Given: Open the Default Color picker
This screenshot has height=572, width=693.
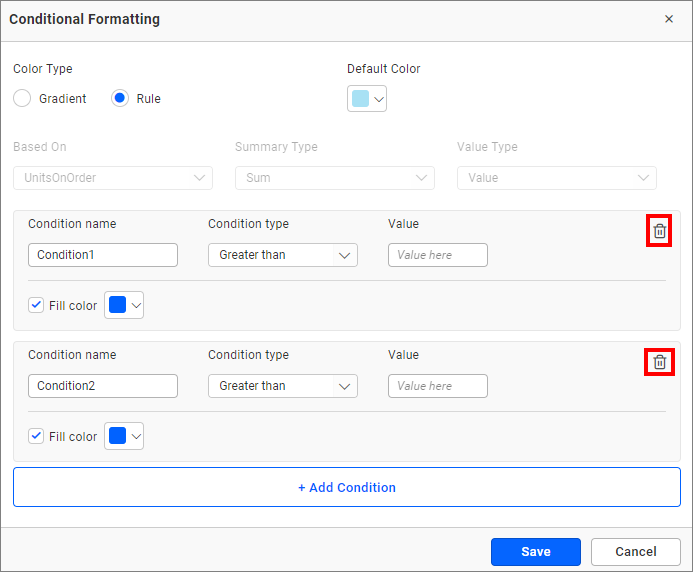Looking at the screenshot, I should [367, 99].
